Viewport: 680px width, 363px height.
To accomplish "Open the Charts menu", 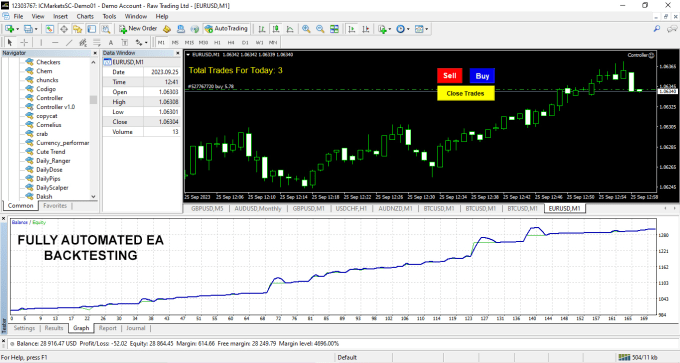I will point(85,16).
